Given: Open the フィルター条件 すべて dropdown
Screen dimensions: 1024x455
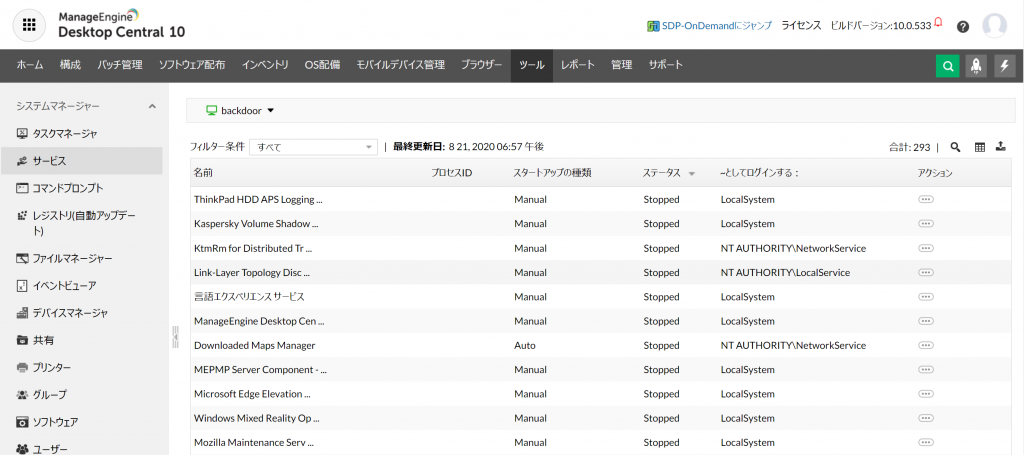Looking at the screenshot, I should coord(313,147).
